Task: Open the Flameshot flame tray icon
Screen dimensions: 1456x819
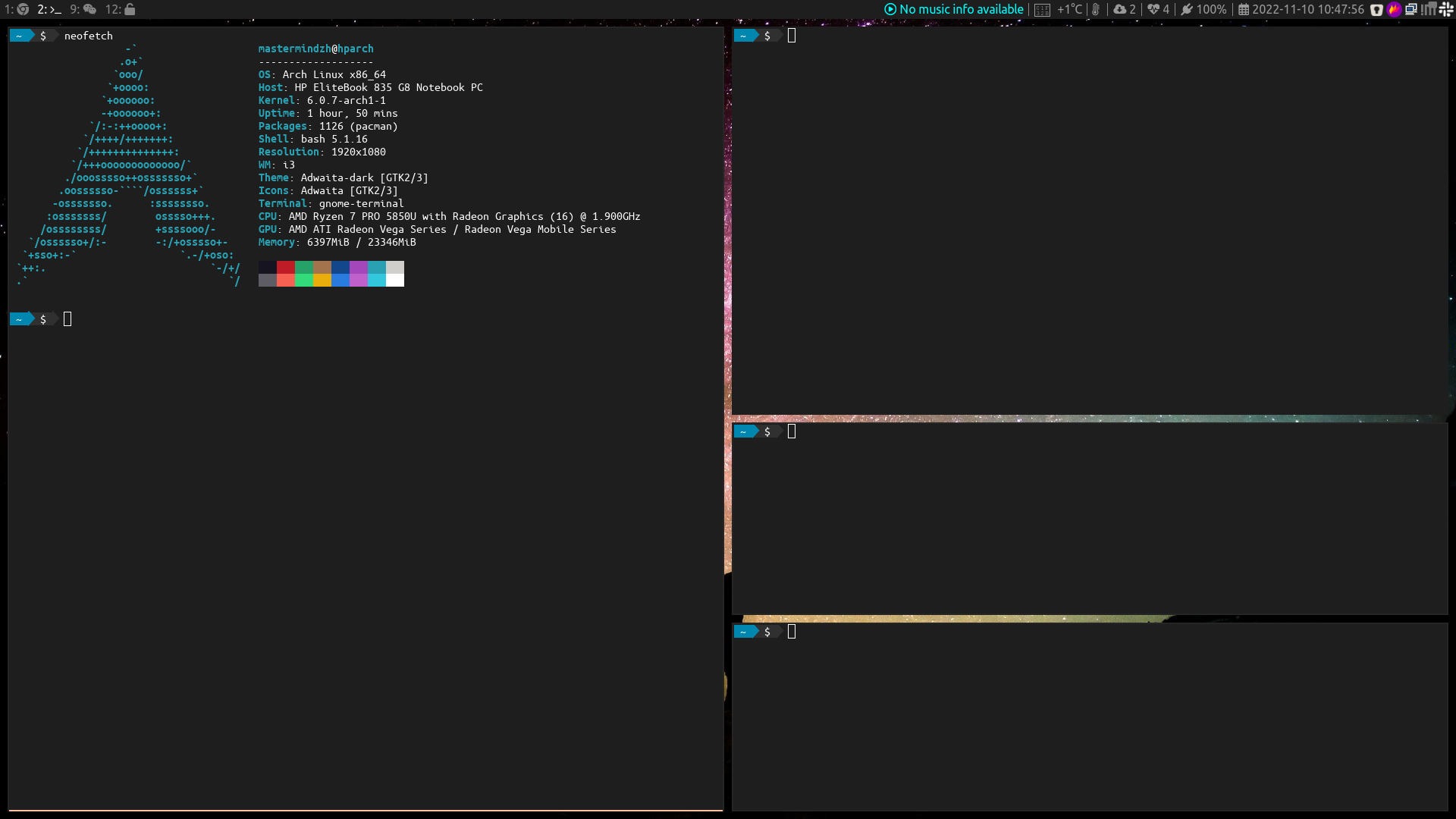Action: tap(1394, 9)
